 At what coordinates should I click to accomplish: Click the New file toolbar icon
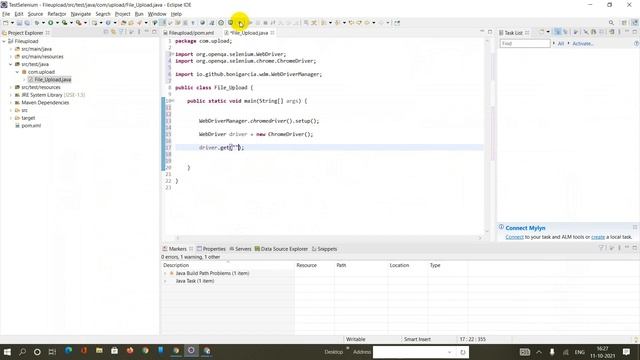[6, 23]
